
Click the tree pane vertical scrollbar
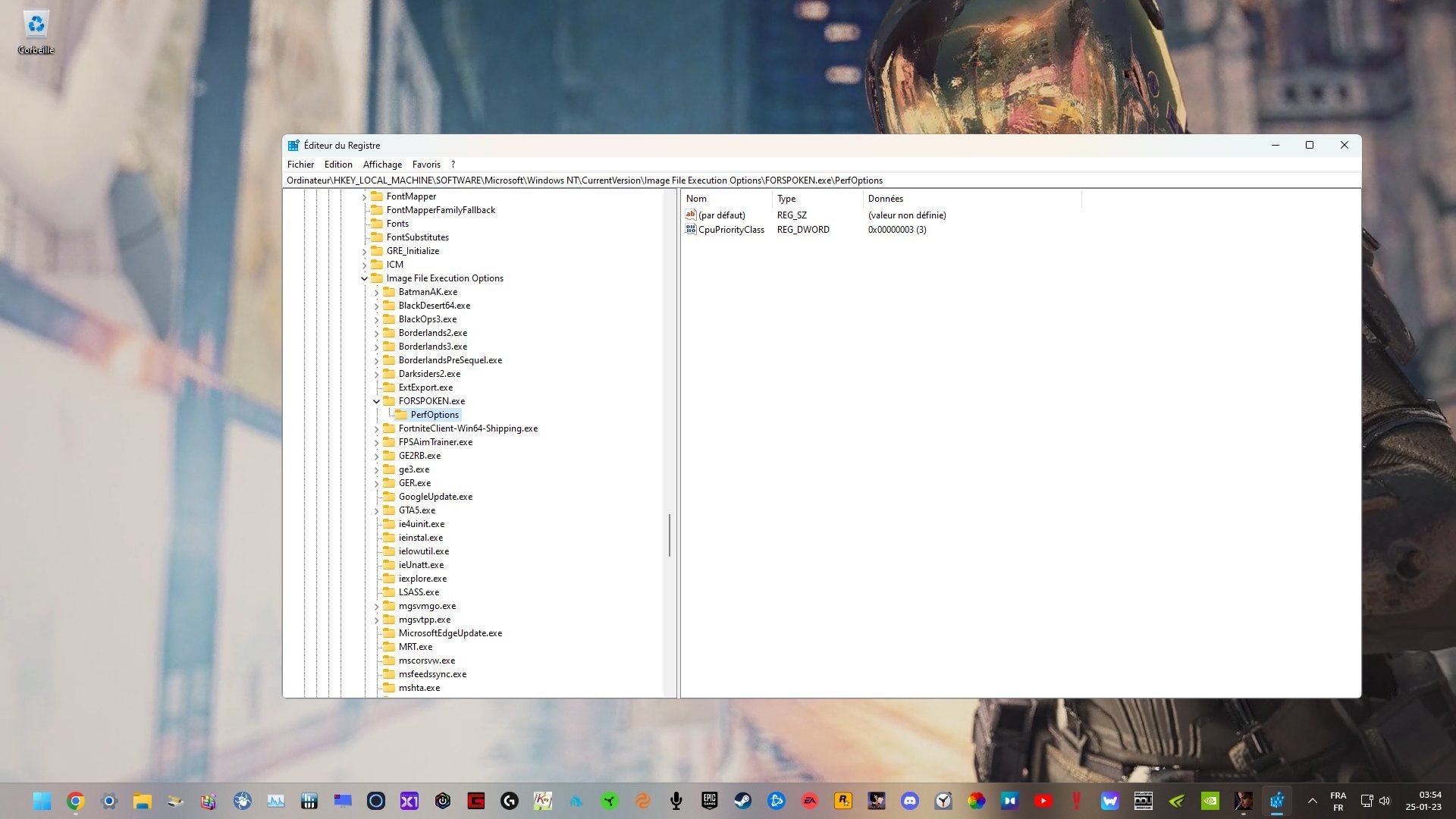pos(670,535)
